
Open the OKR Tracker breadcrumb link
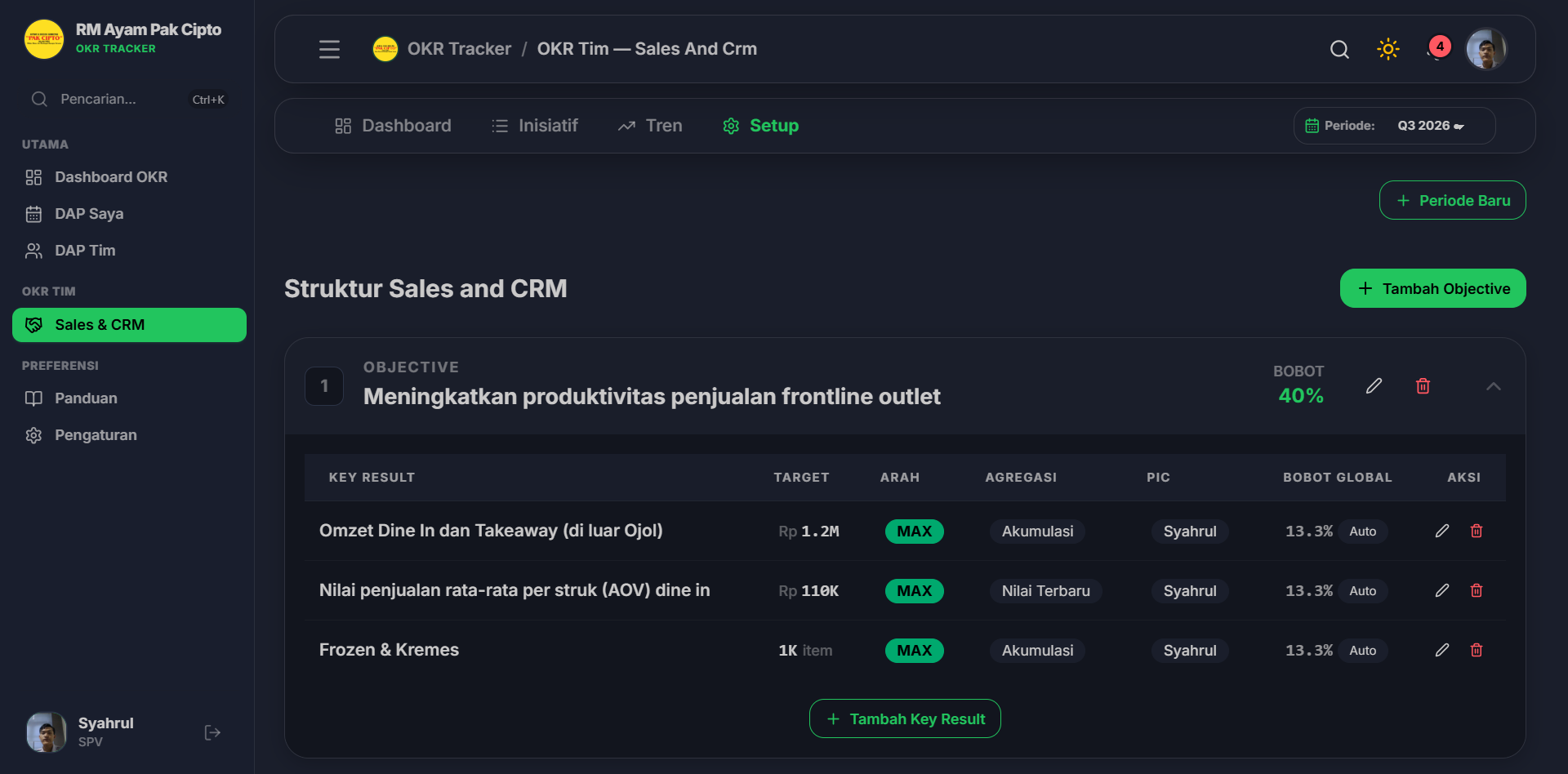coord(459,49)
